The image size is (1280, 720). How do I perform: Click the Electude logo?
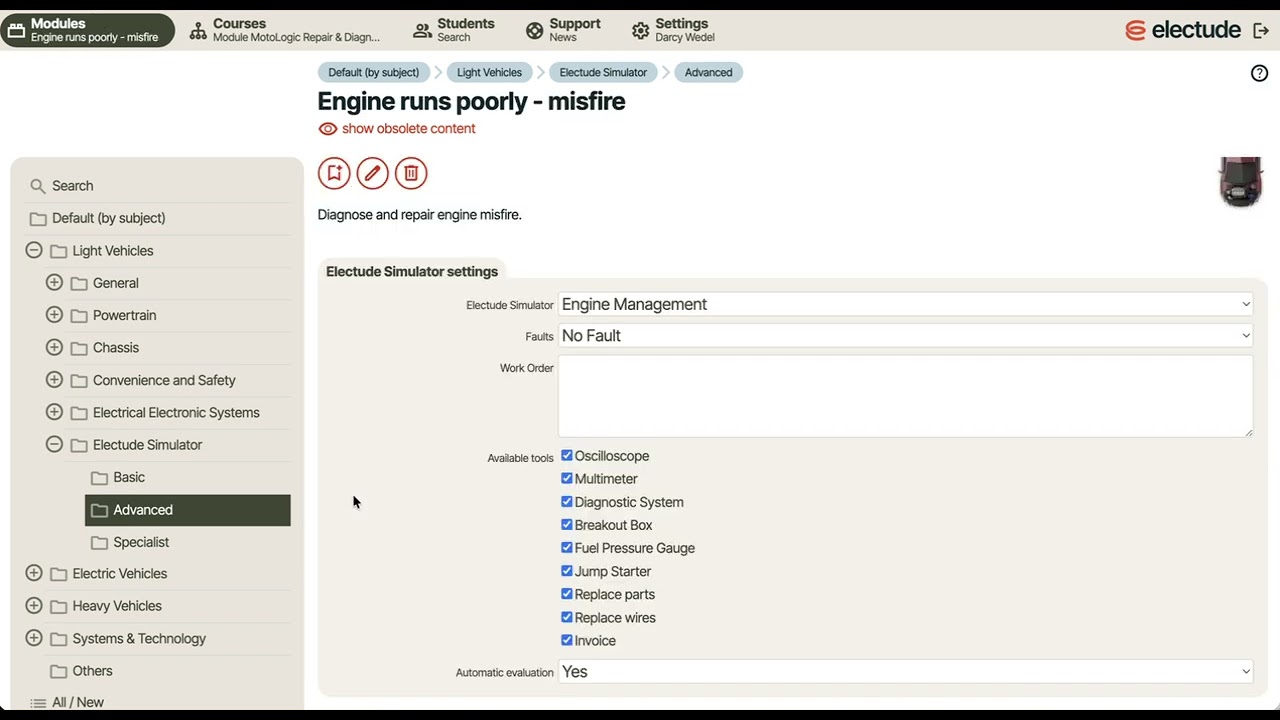(1183, 30)
